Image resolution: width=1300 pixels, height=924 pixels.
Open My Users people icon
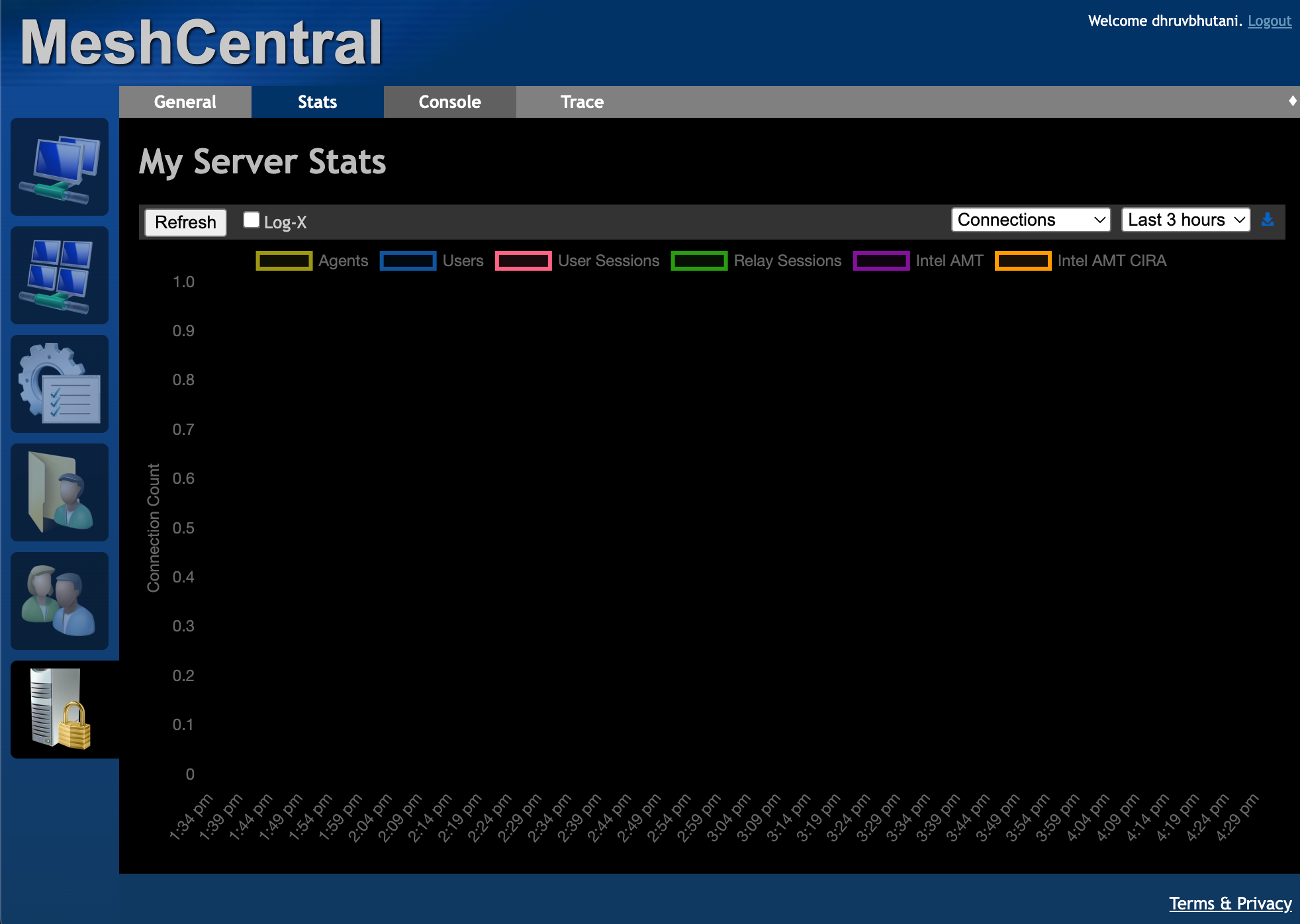tap(60, 601)
